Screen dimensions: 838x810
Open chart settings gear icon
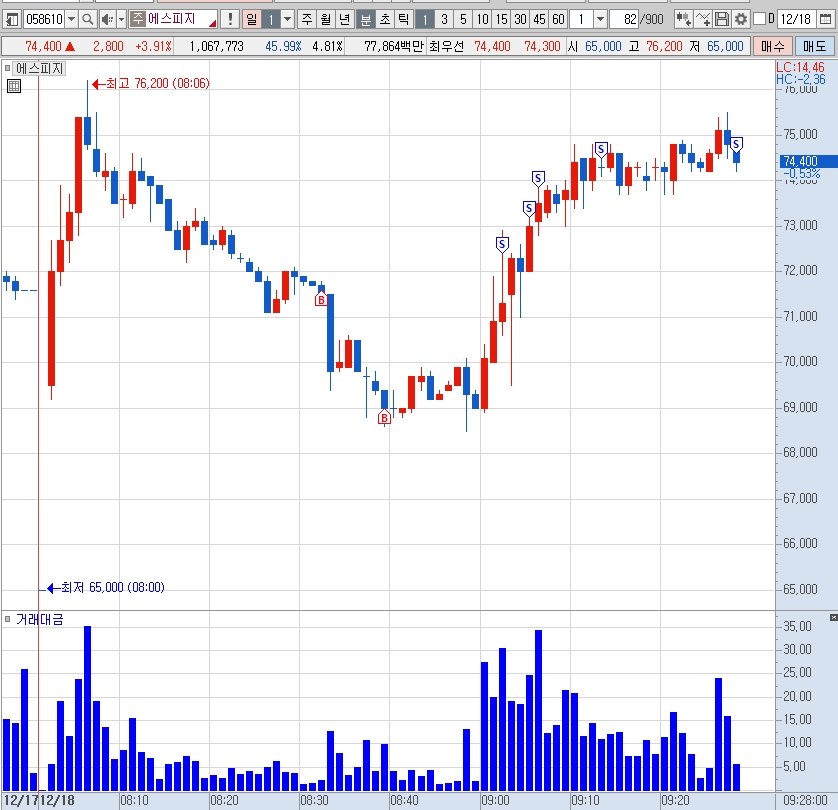click(741, 20)
